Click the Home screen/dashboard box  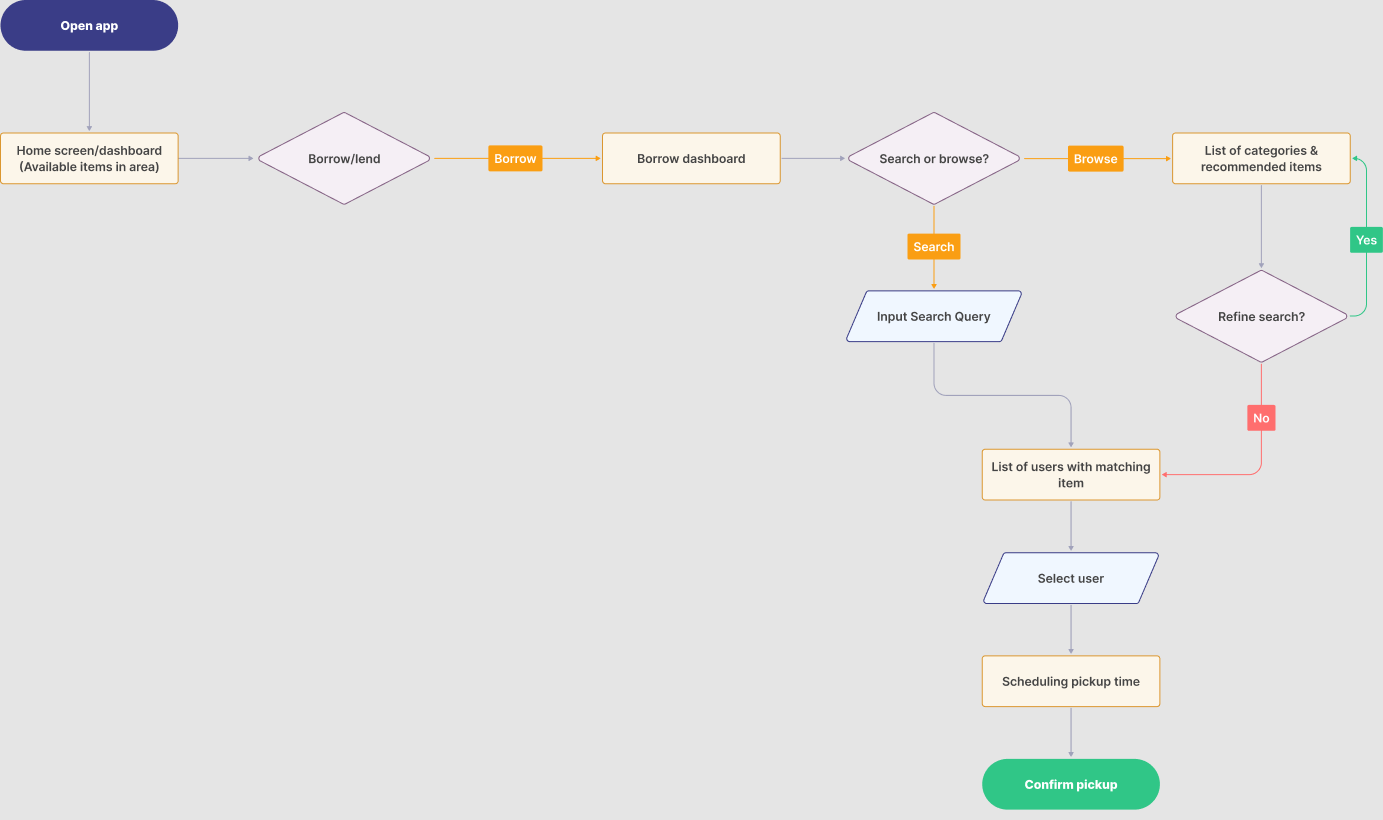(x=89, y=159)
